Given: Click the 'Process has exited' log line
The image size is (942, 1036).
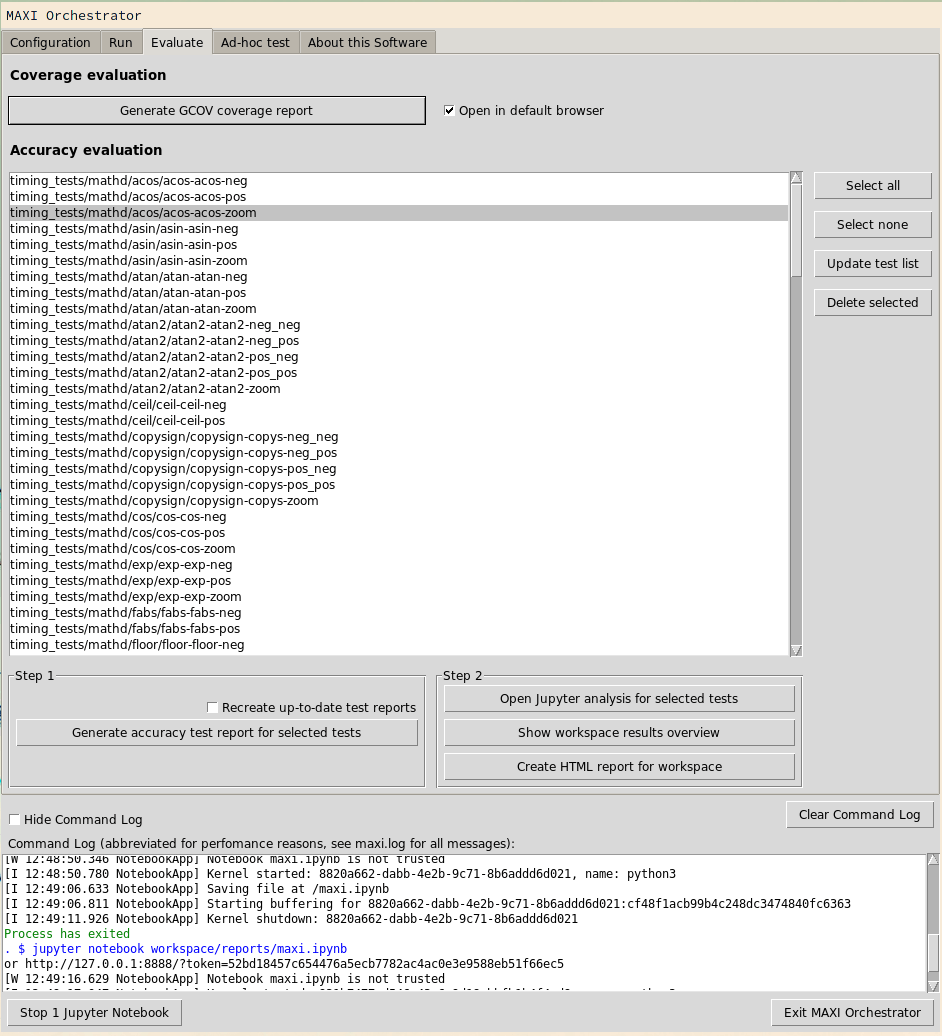Looking at the screenshot, I should (x=67, y=934).
